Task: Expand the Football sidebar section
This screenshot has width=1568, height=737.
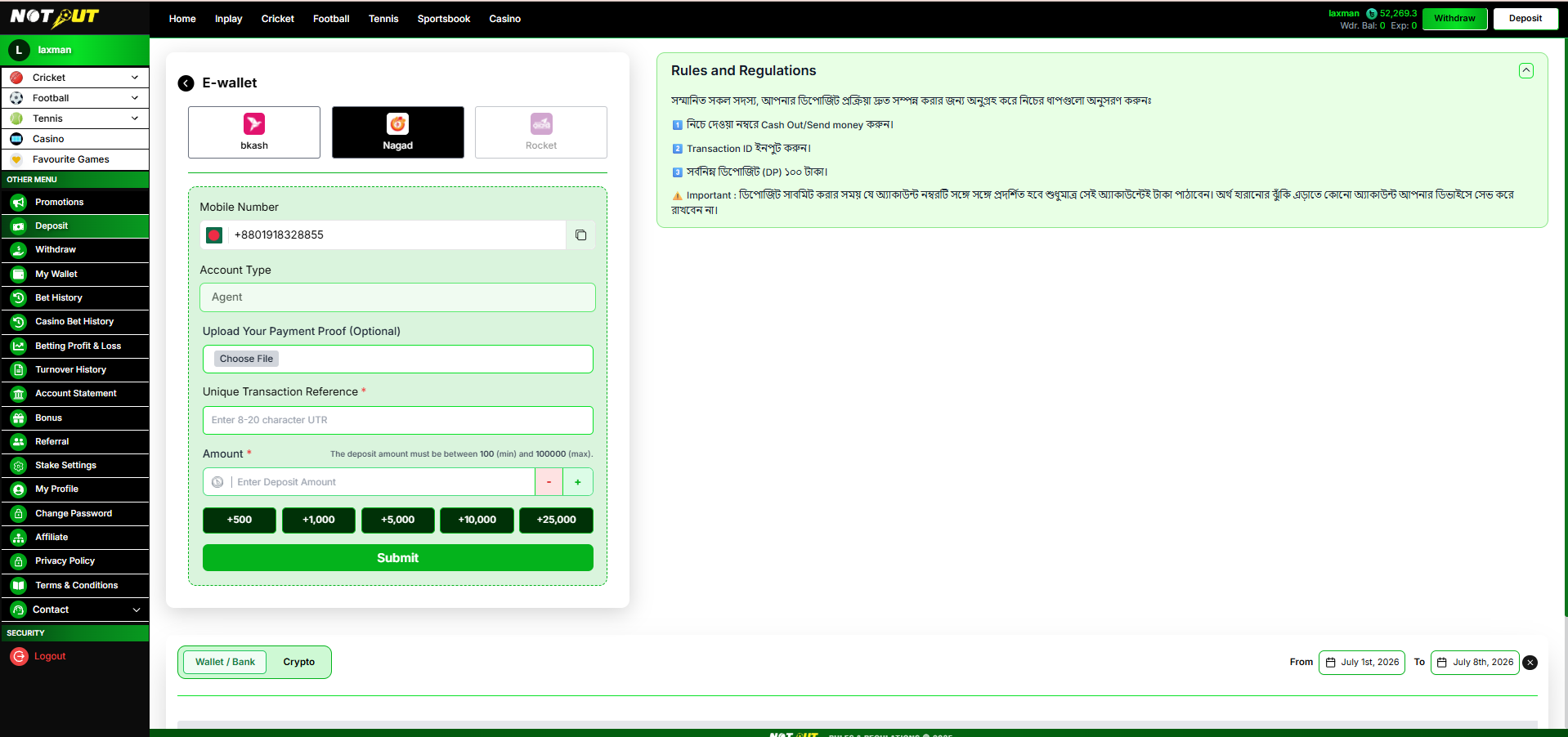Action: click(x=75, y=98)
